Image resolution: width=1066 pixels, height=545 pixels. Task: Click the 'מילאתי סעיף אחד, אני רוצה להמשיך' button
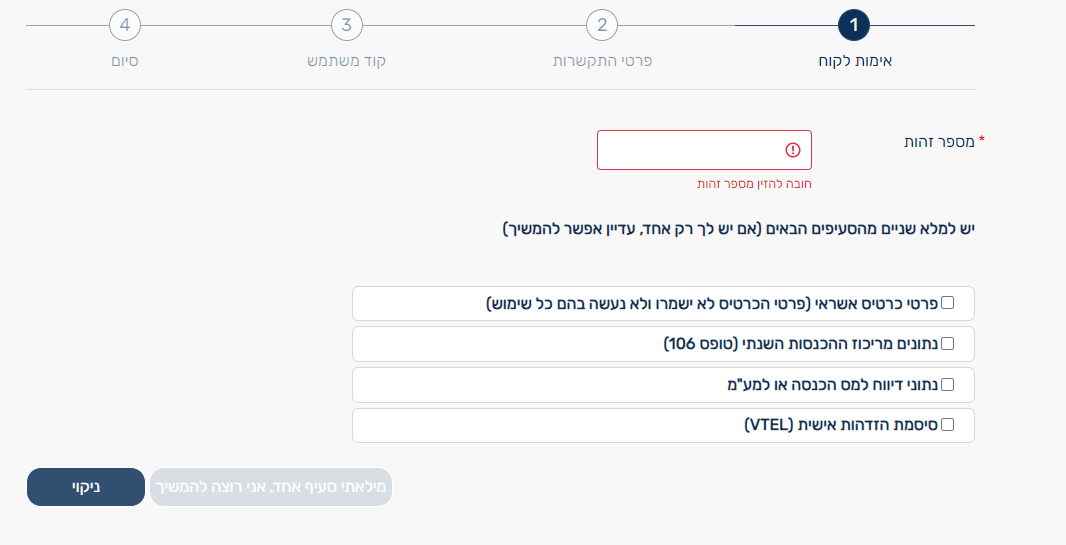(x=270, y=487)
